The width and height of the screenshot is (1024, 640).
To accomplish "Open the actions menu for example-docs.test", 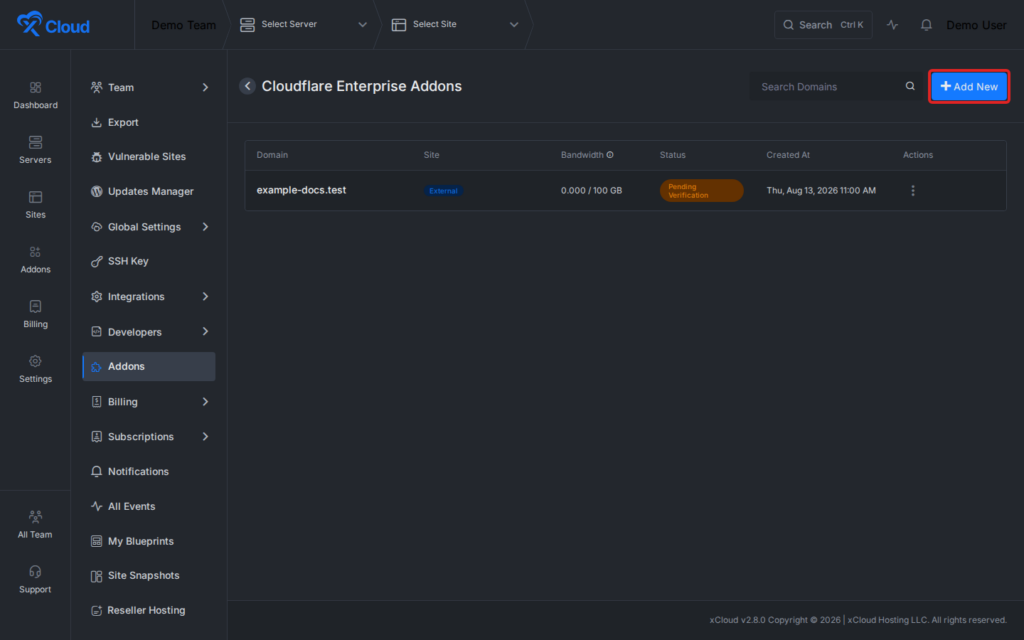I will (913, 191).
